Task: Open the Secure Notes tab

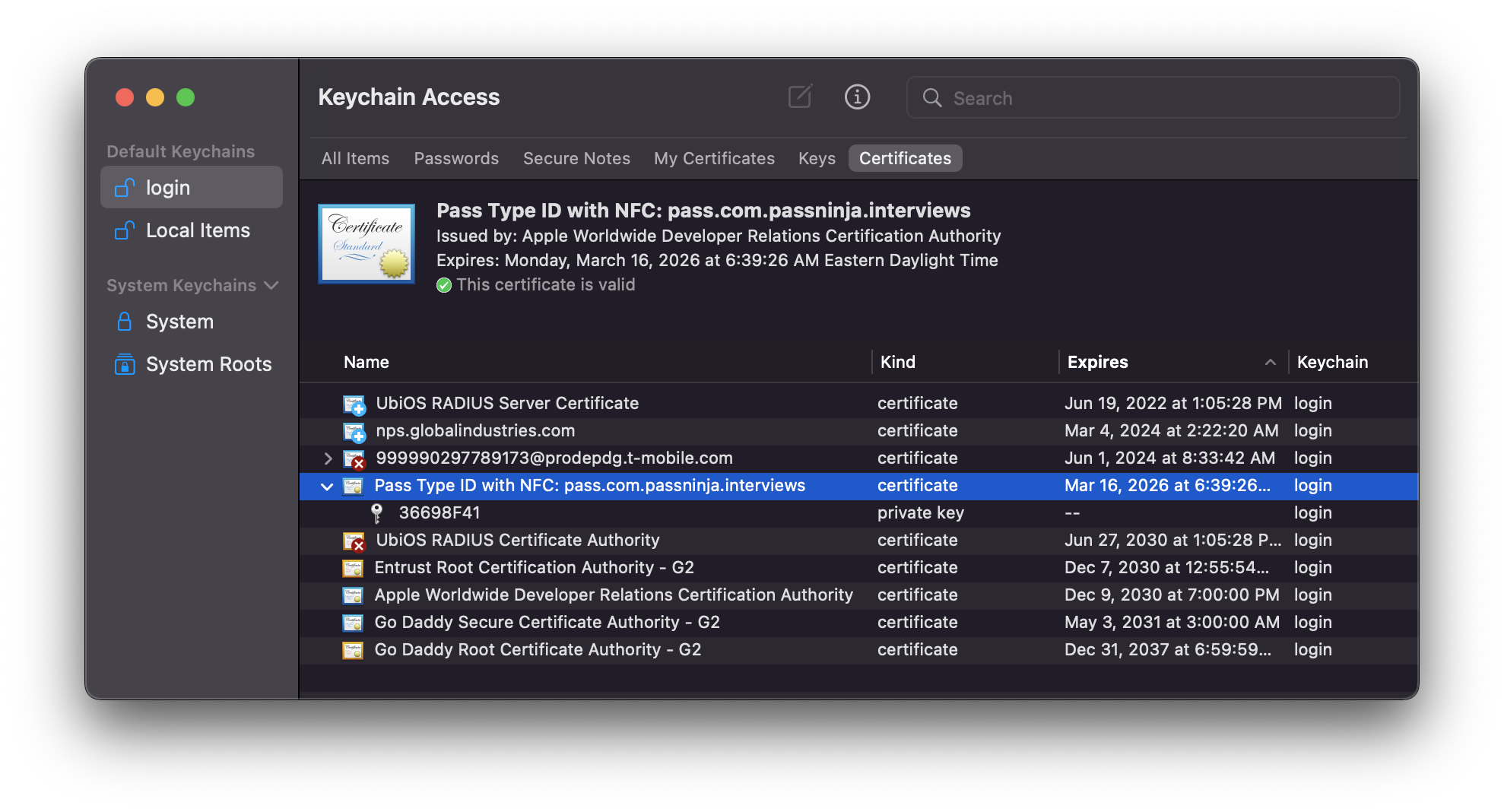Action: [576, 158]
